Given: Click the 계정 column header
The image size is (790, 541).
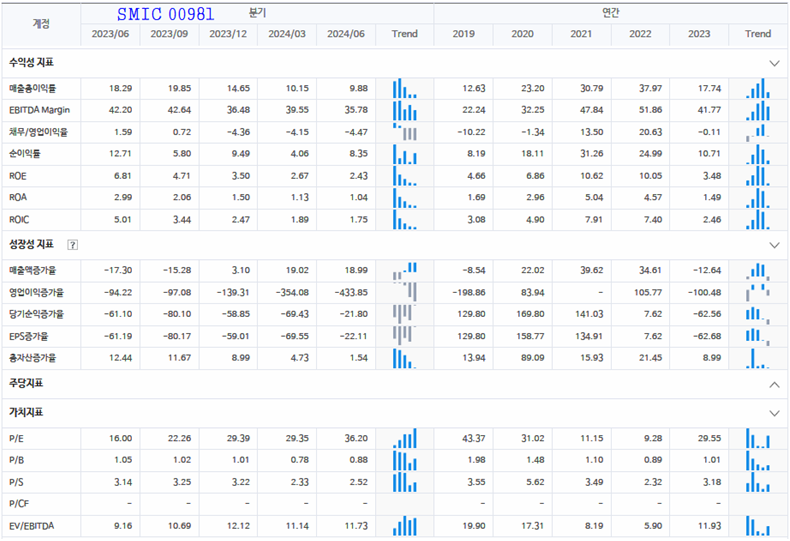Looking at the screenshot, I should pos(41,23).
